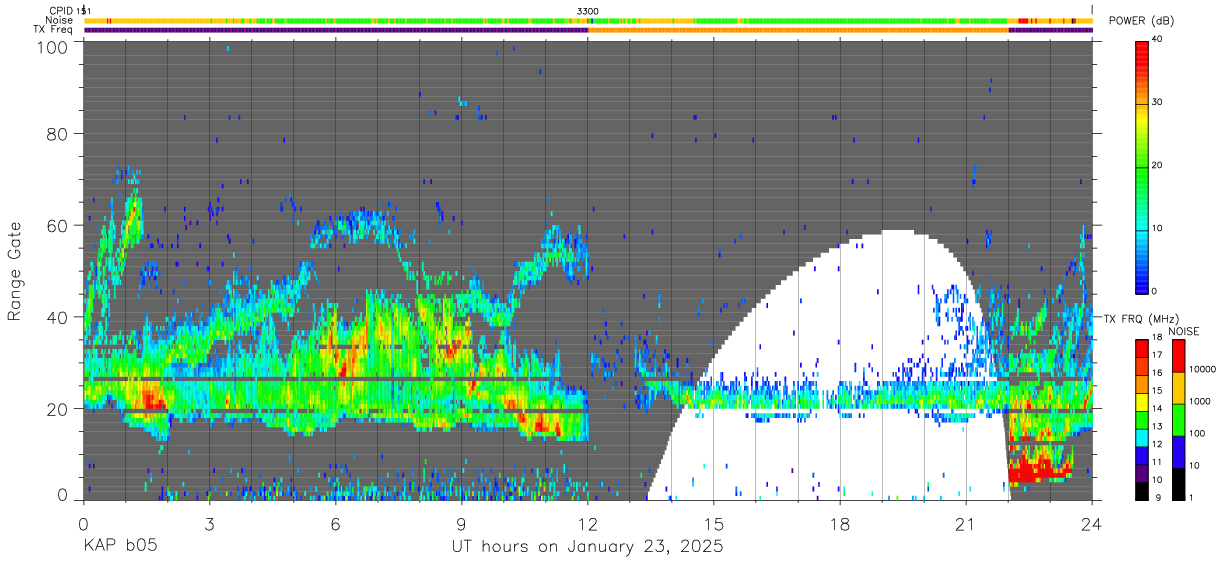
Task: Click the Range Gate y-axis title
Action: point(15,270)
